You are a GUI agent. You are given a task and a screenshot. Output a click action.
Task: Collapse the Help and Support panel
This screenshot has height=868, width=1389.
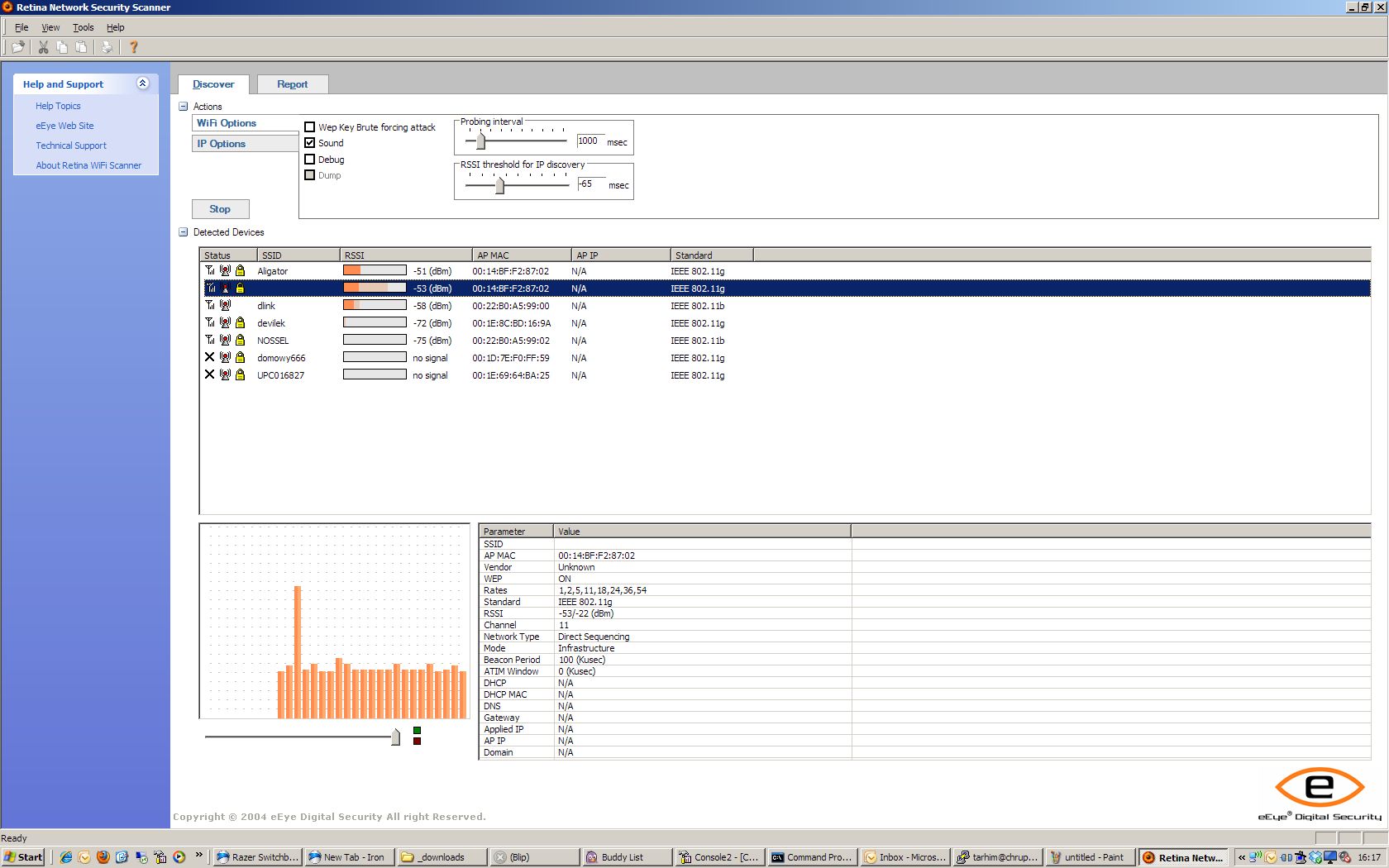142,83
